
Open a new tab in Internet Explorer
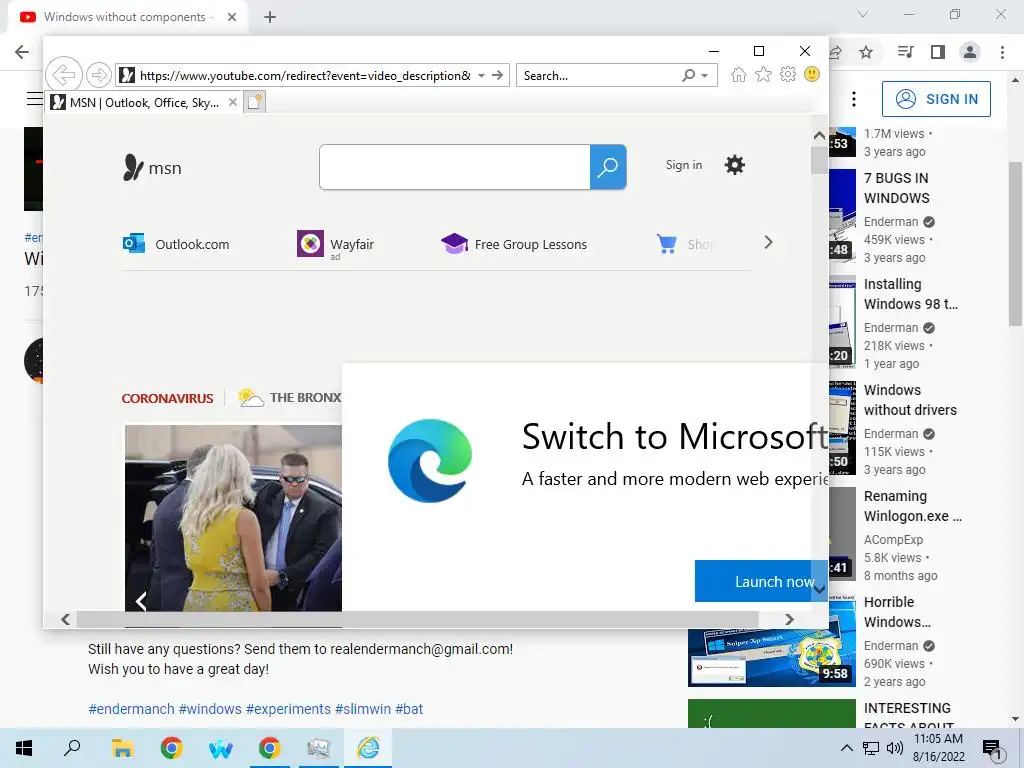tap(255, 103)
